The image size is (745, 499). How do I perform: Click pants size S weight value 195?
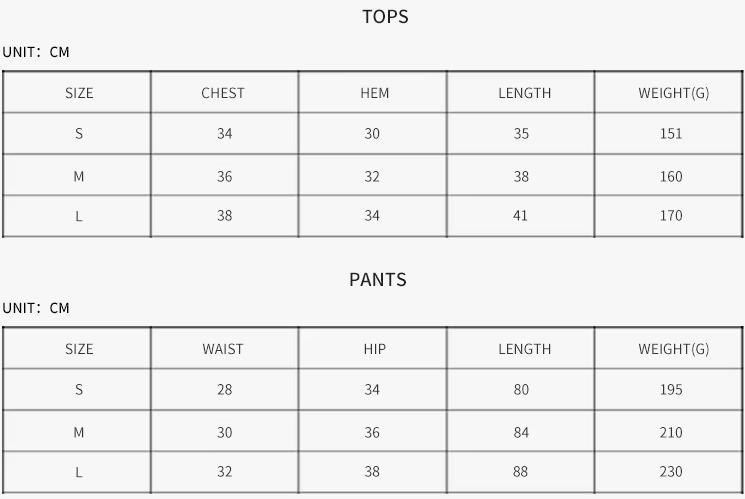point(671,390)
